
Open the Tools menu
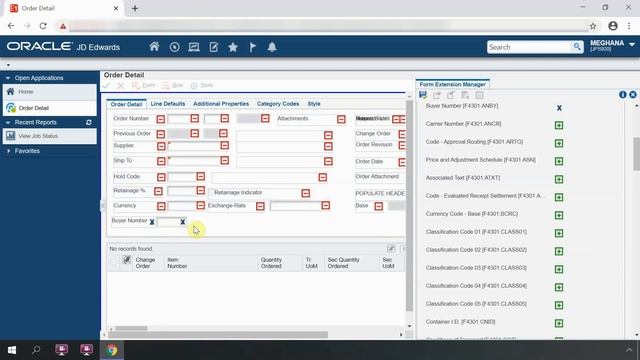(x=202, y=85)
